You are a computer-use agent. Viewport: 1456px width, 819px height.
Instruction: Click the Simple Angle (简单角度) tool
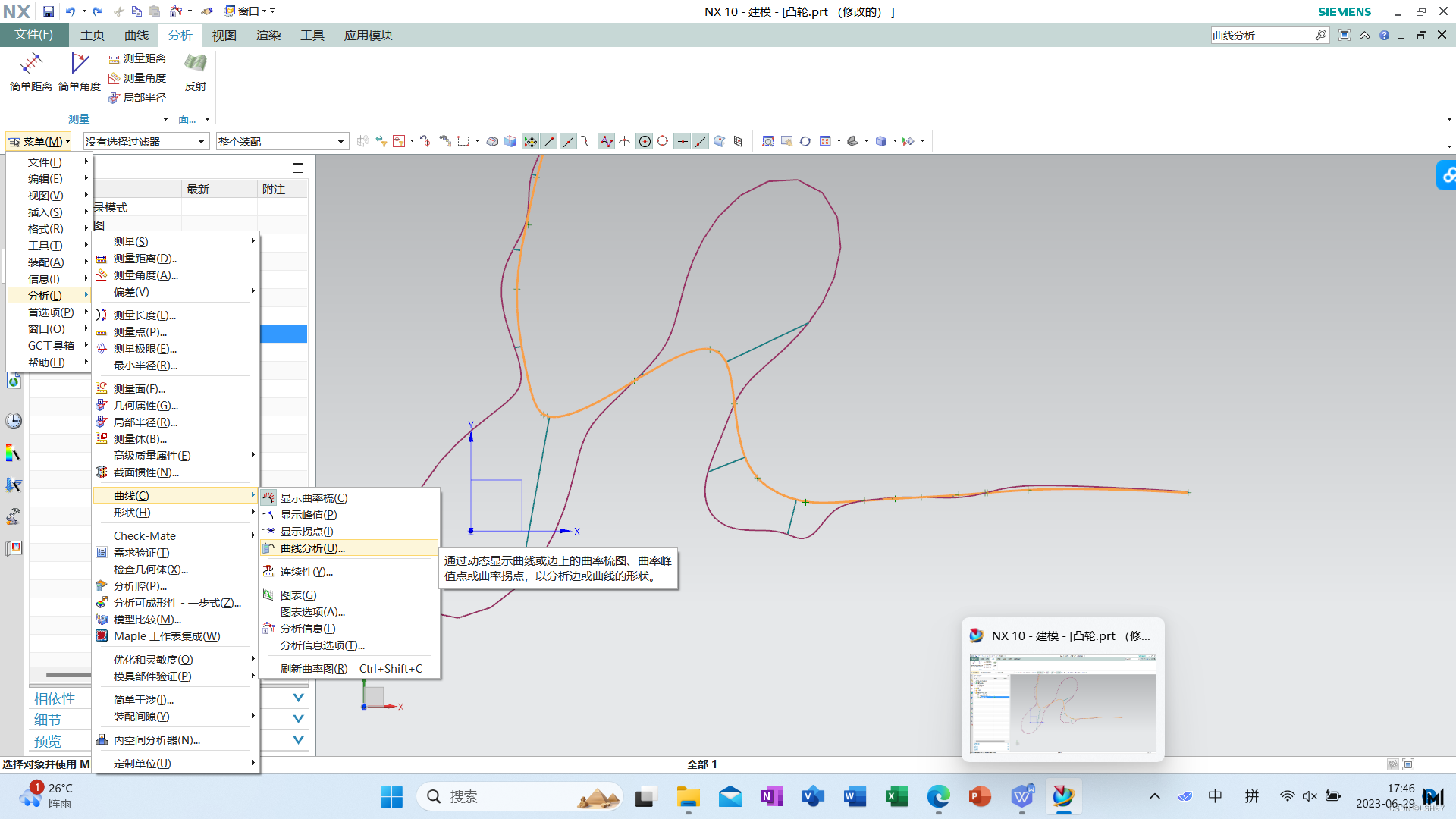[x=79, y=71]
